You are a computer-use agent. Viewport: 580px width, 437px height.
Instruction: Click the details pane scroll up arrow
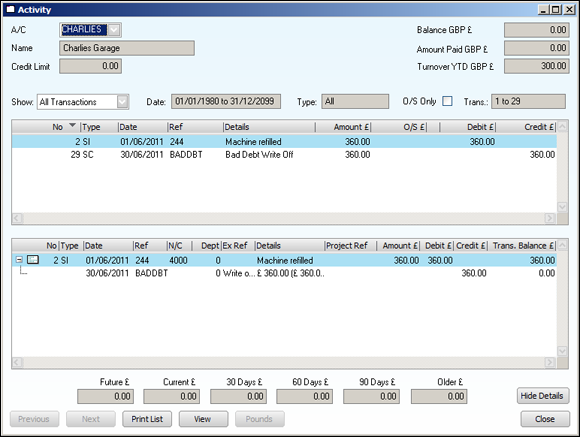click(562, 245)
